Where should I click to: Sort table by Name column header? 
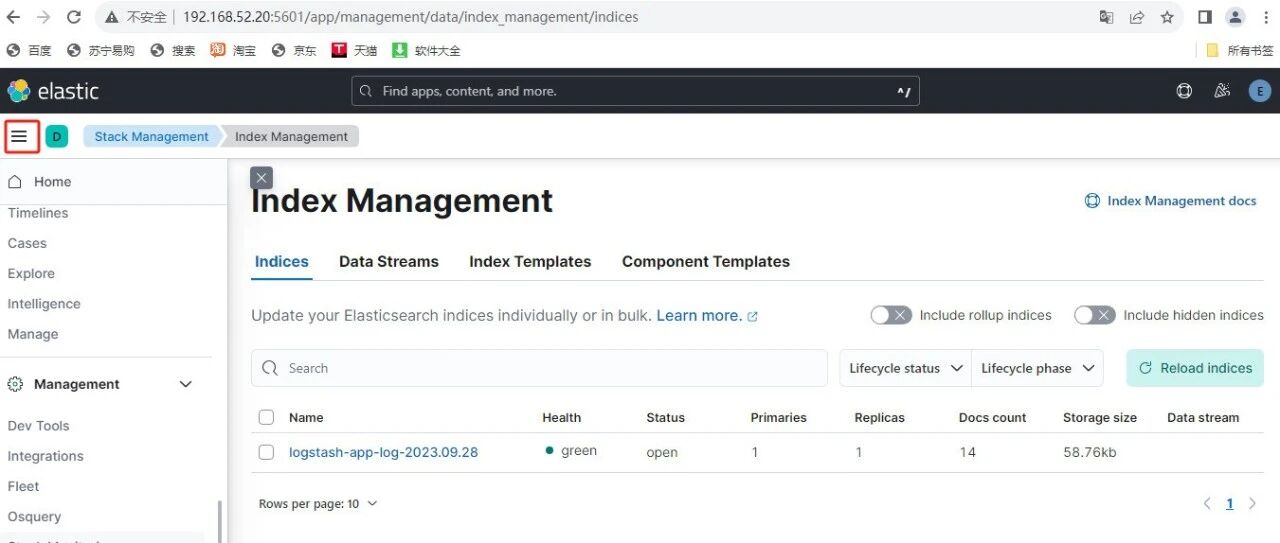[x=306, y=417]
